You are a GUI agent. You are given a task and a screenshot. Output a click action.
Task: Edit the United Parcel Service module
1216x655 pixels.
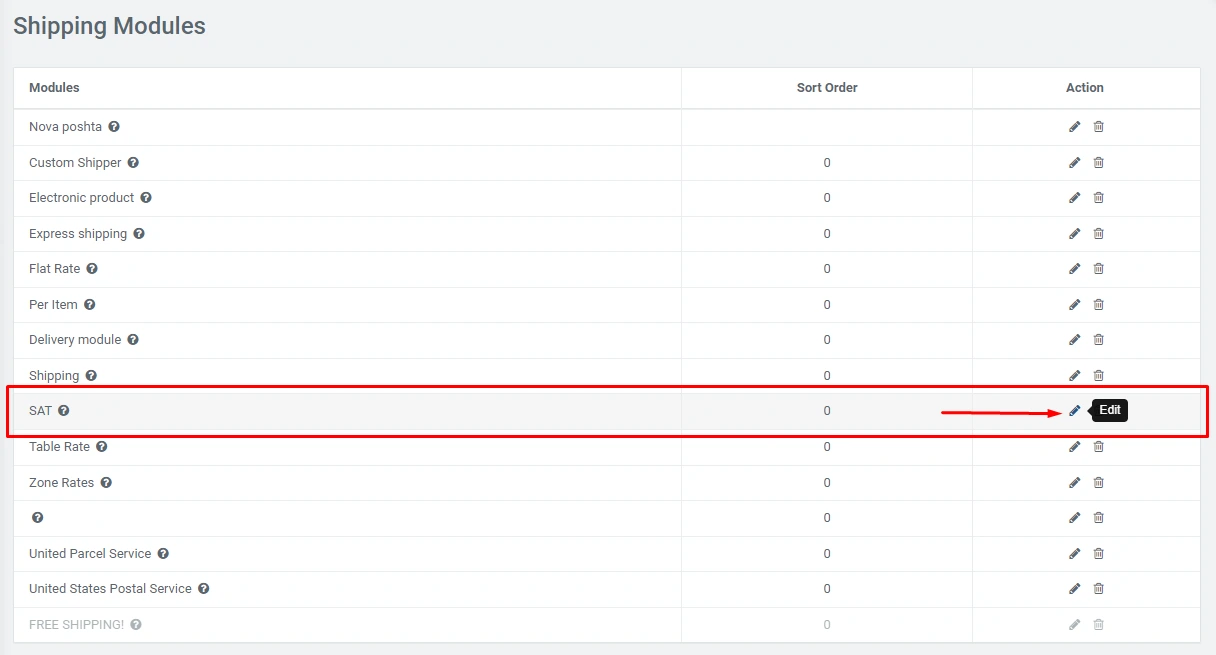(1075, 553)
